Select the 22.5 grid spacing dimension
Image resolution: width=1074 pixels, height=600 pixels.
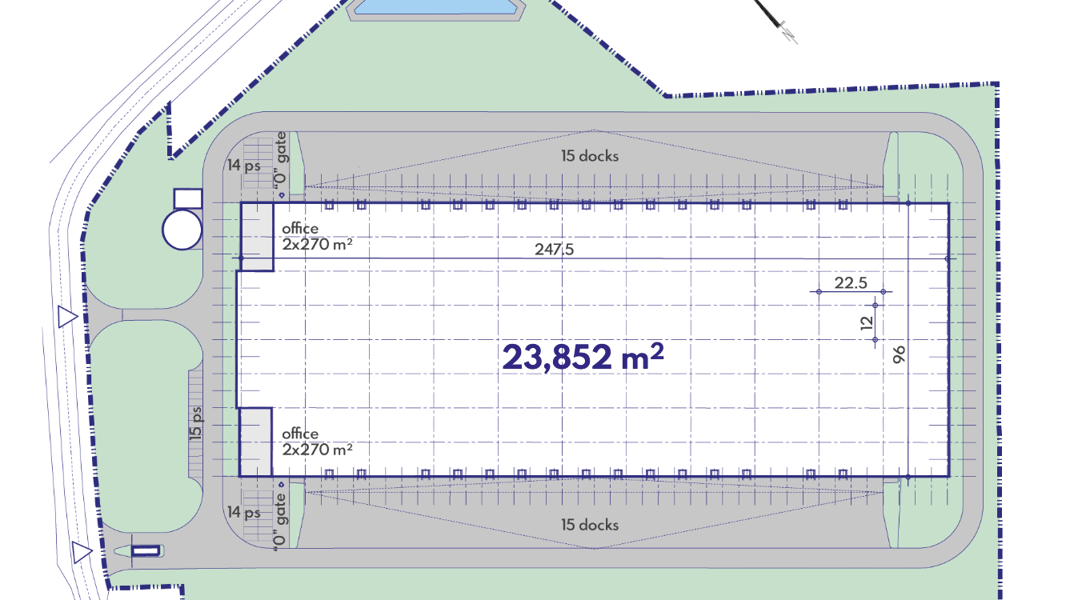pos(851,282)
